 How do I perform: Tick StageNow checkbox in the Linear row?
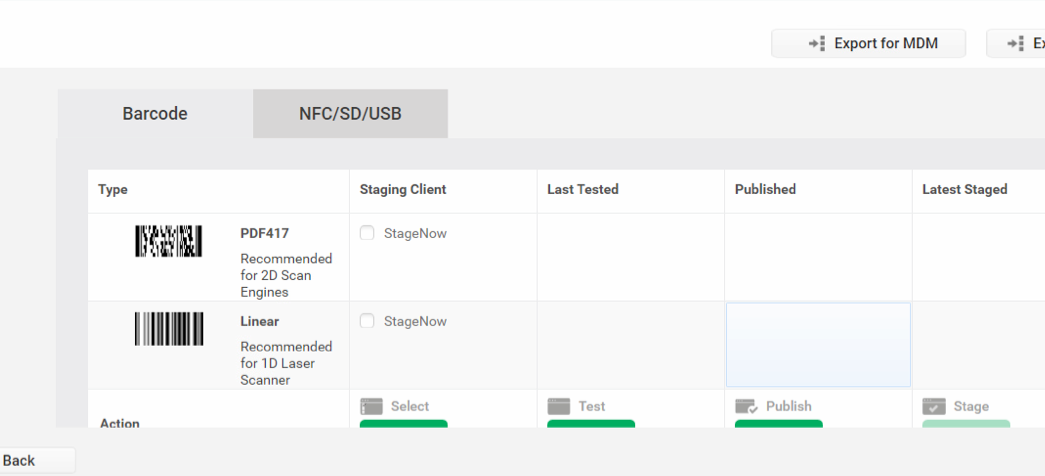pos(367,321)
